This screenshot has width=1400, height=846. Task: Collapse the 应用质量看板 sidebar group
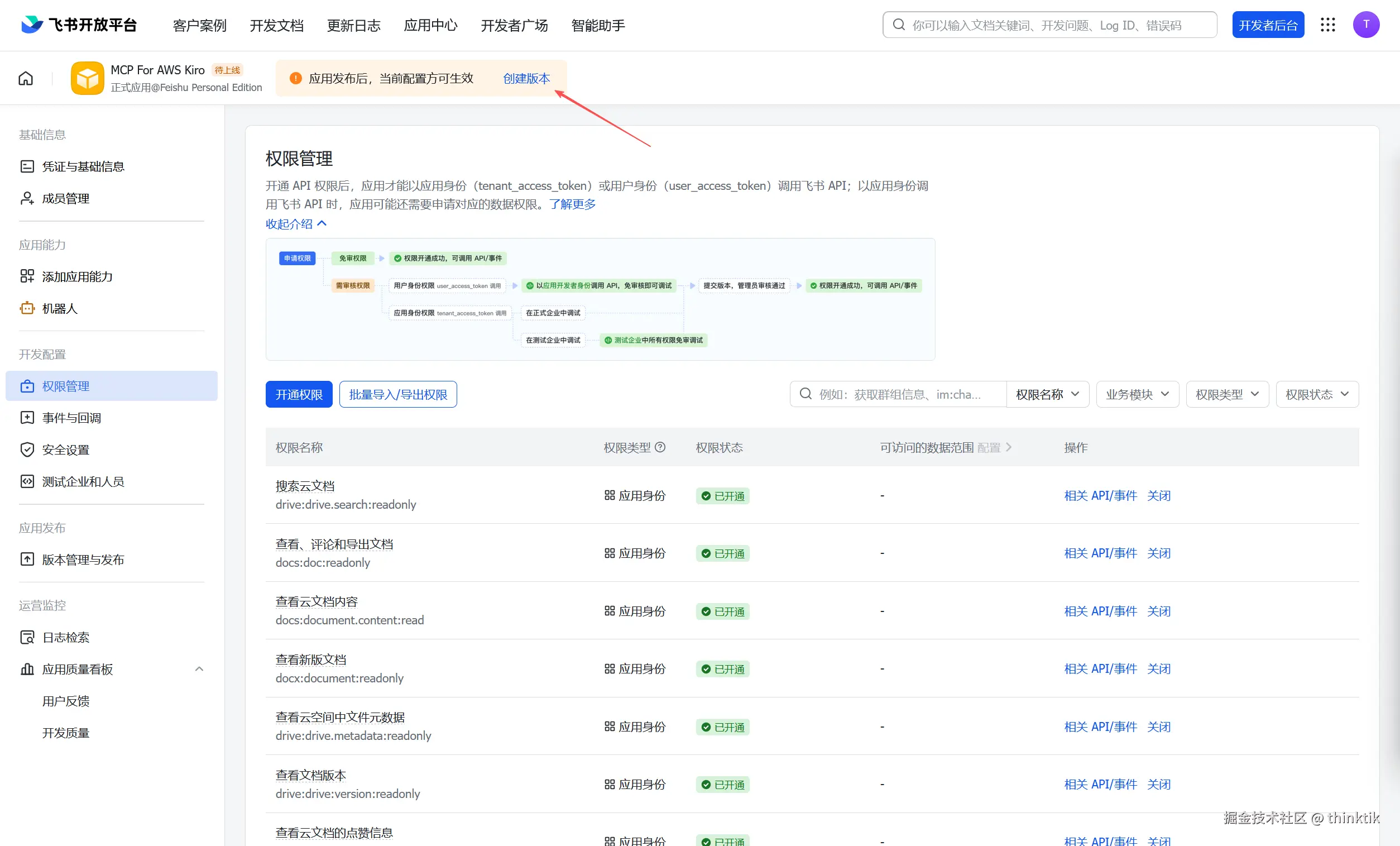click(199, 669)
